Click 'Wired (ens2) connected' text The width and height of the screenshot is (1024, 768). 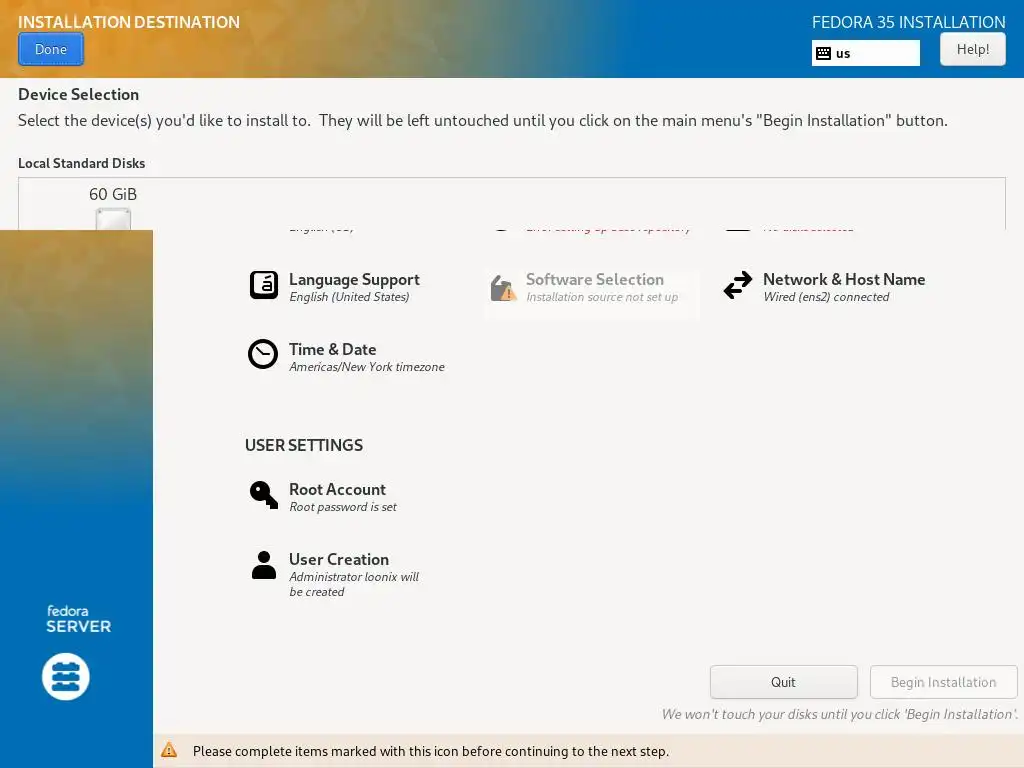(x=826, y=297)
